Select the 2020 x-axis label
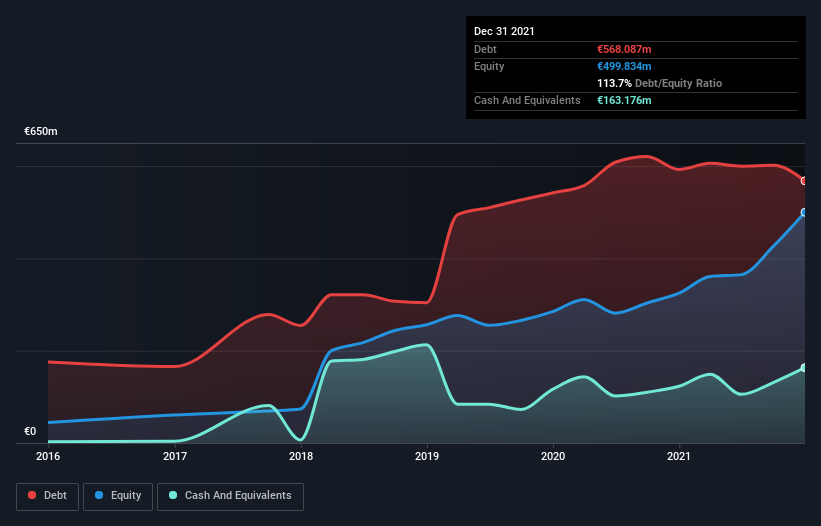Image resolution: width=821 pixels, height=526 pixels. [x=553, y=456]
